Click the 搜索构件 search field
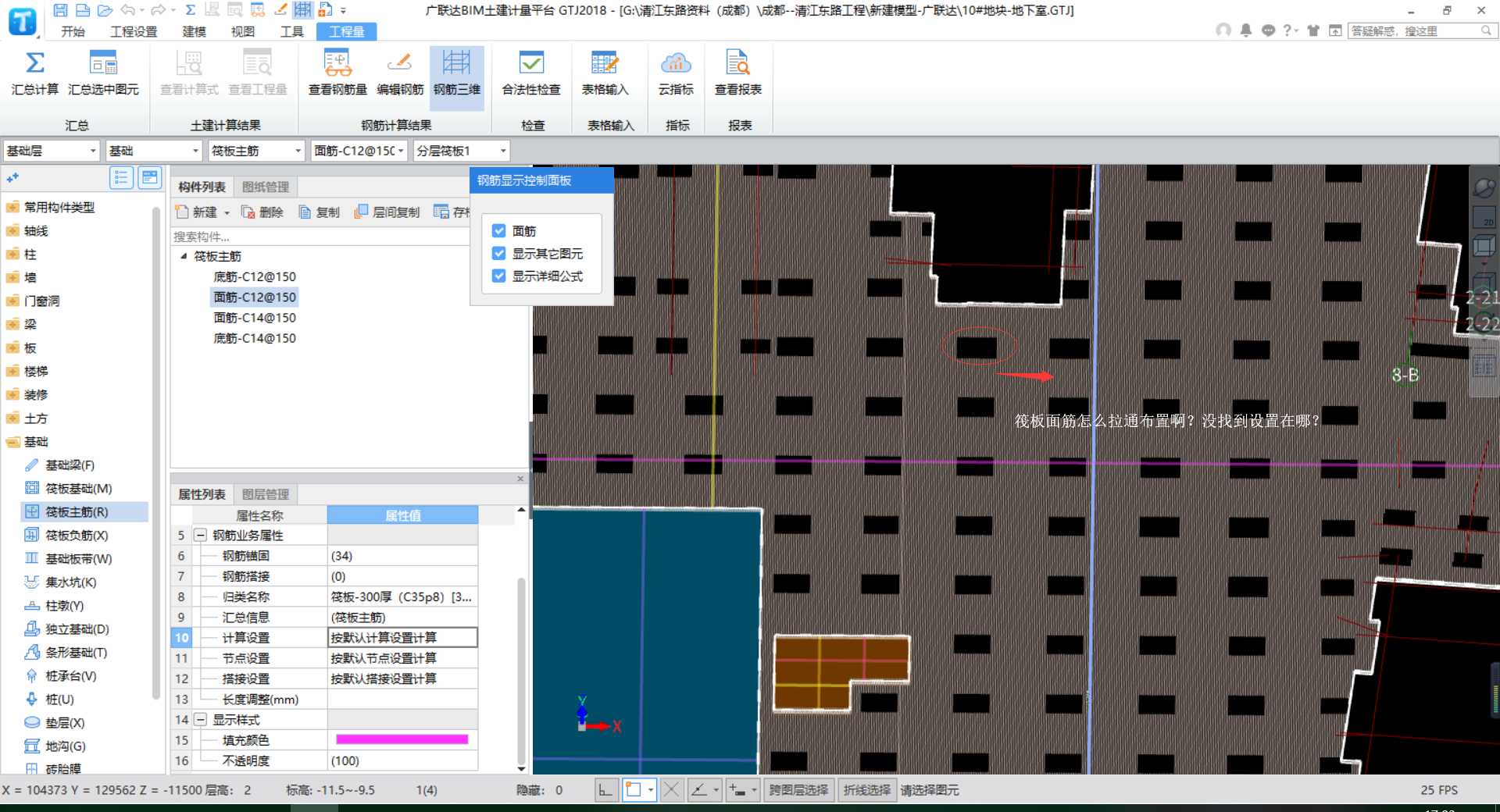Image resolution: width=1500 pixels, height=812 pixels. tap(320, 237)
